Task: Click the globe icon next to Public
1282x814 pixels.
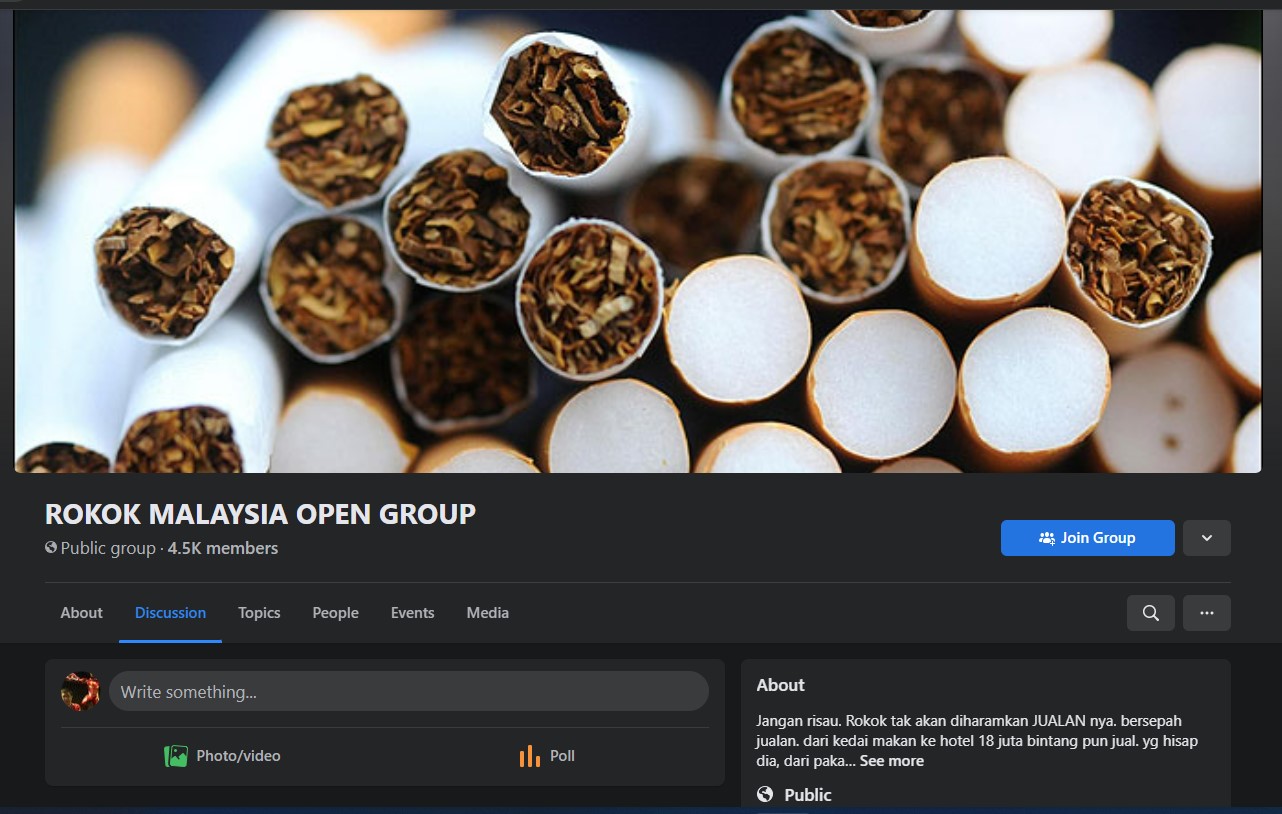Action: tap(765, 794)
